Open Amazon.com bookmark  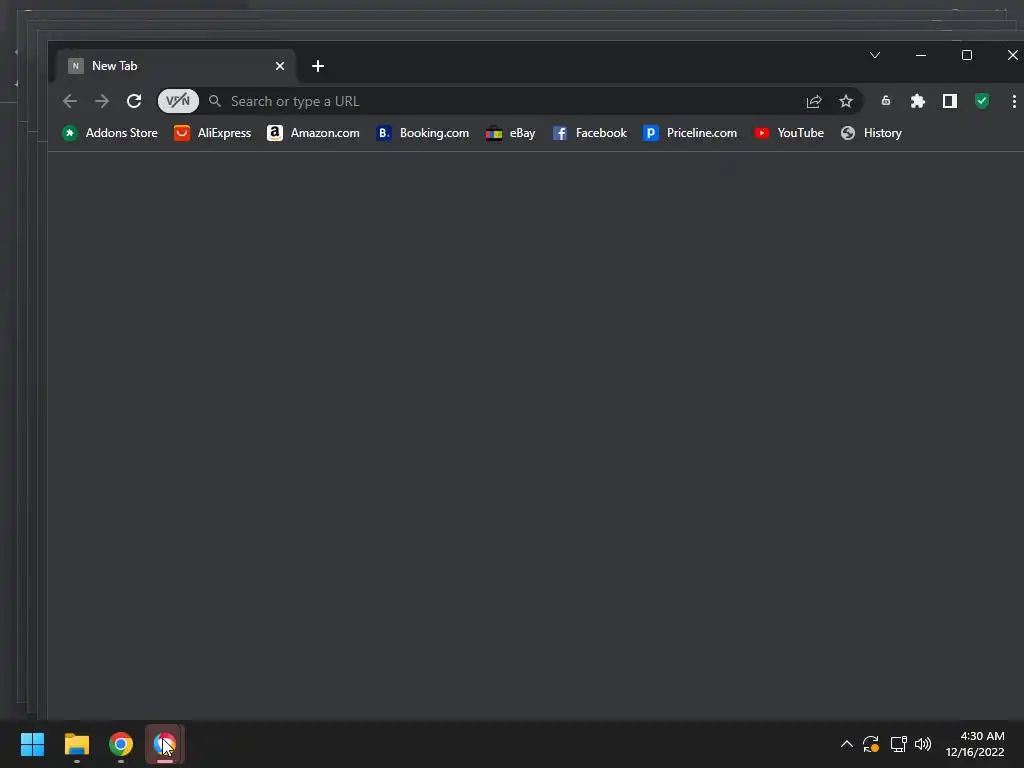(x=313, y=133)
